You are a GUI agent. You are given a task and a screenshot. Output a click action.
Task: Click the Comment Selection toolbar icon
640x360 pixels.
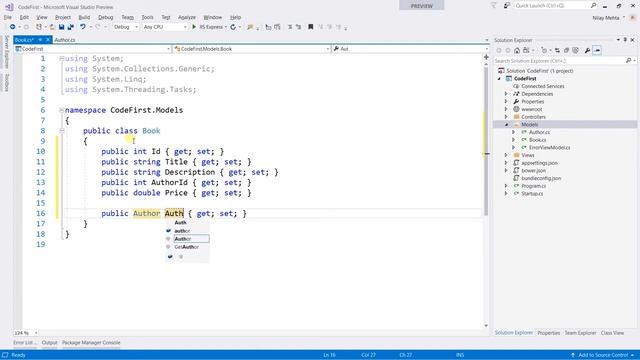click(x=290, y=27)
